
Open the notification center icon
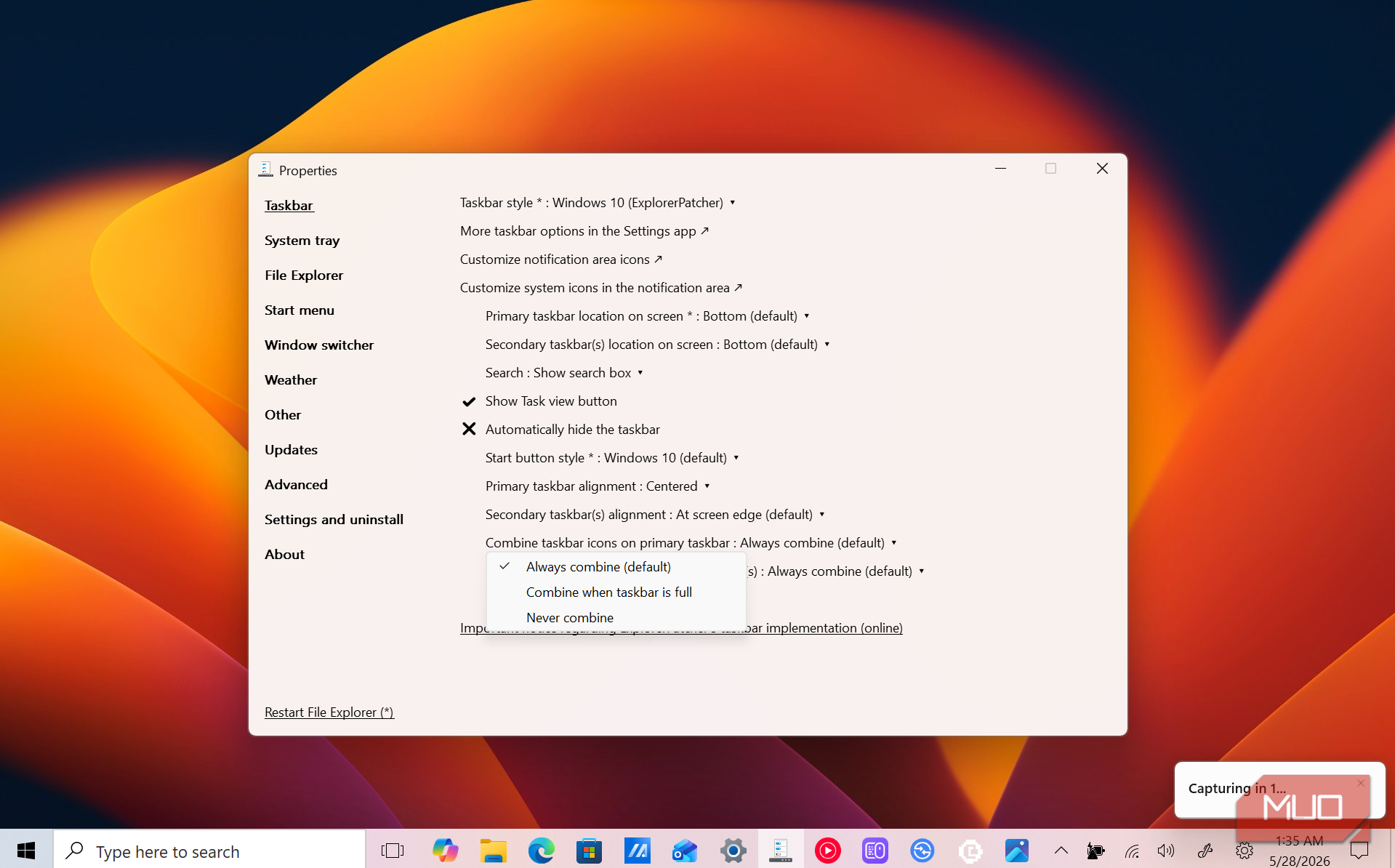point(1359,850)
